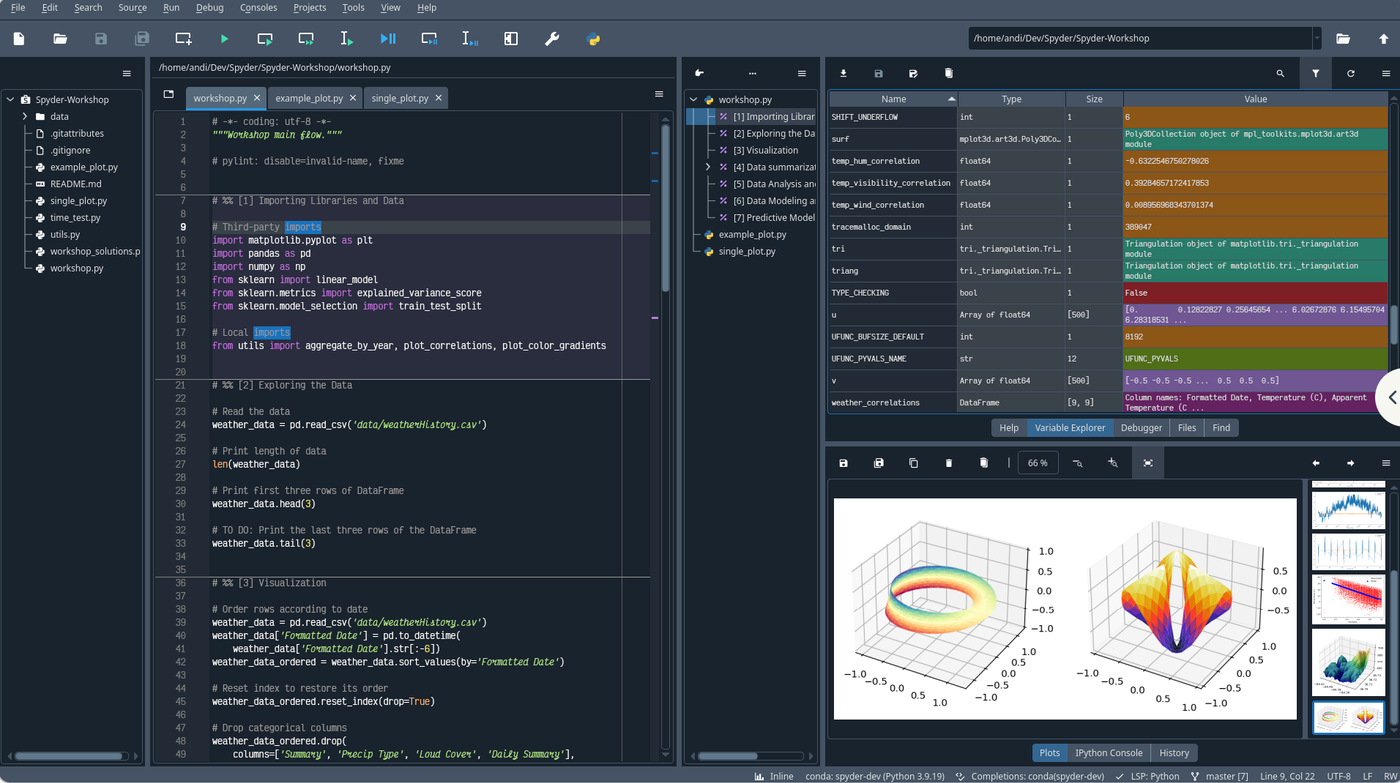Create a new file from the toolbar
Image resolution: width=1400 pixels, height=783 pixels.
19,39
